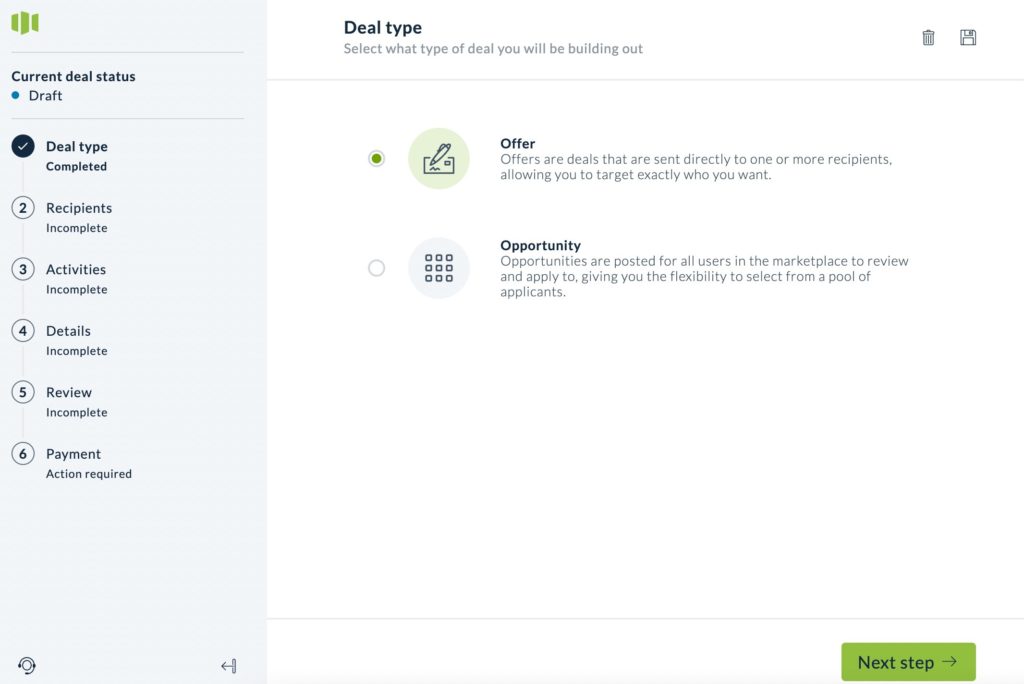Select the Opportunity radio button
Viewport: 1024px width, 684px height.
click(376, 268)
